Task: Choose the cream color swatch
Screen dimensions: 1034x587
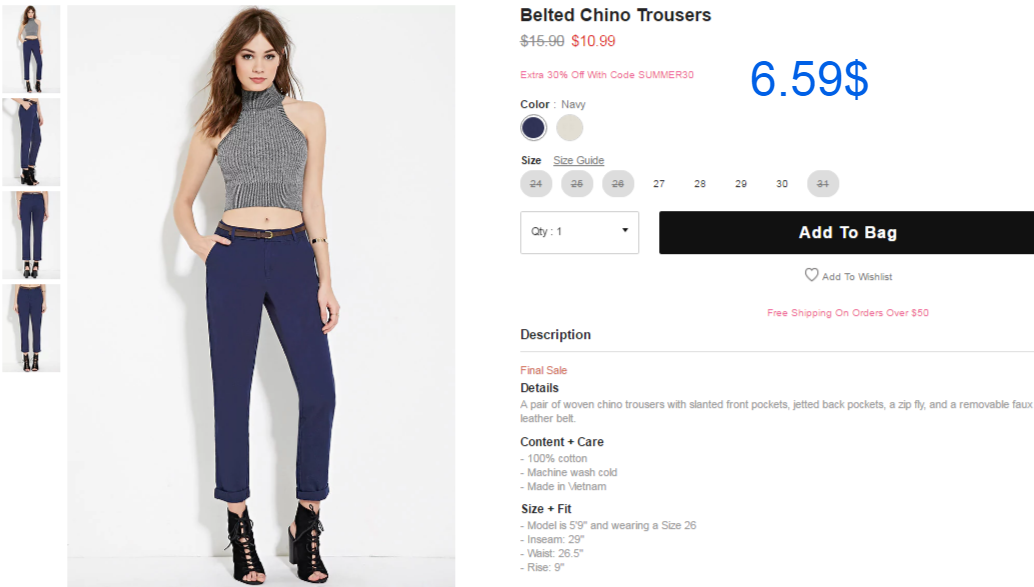Action: click(x=570, y=127)
